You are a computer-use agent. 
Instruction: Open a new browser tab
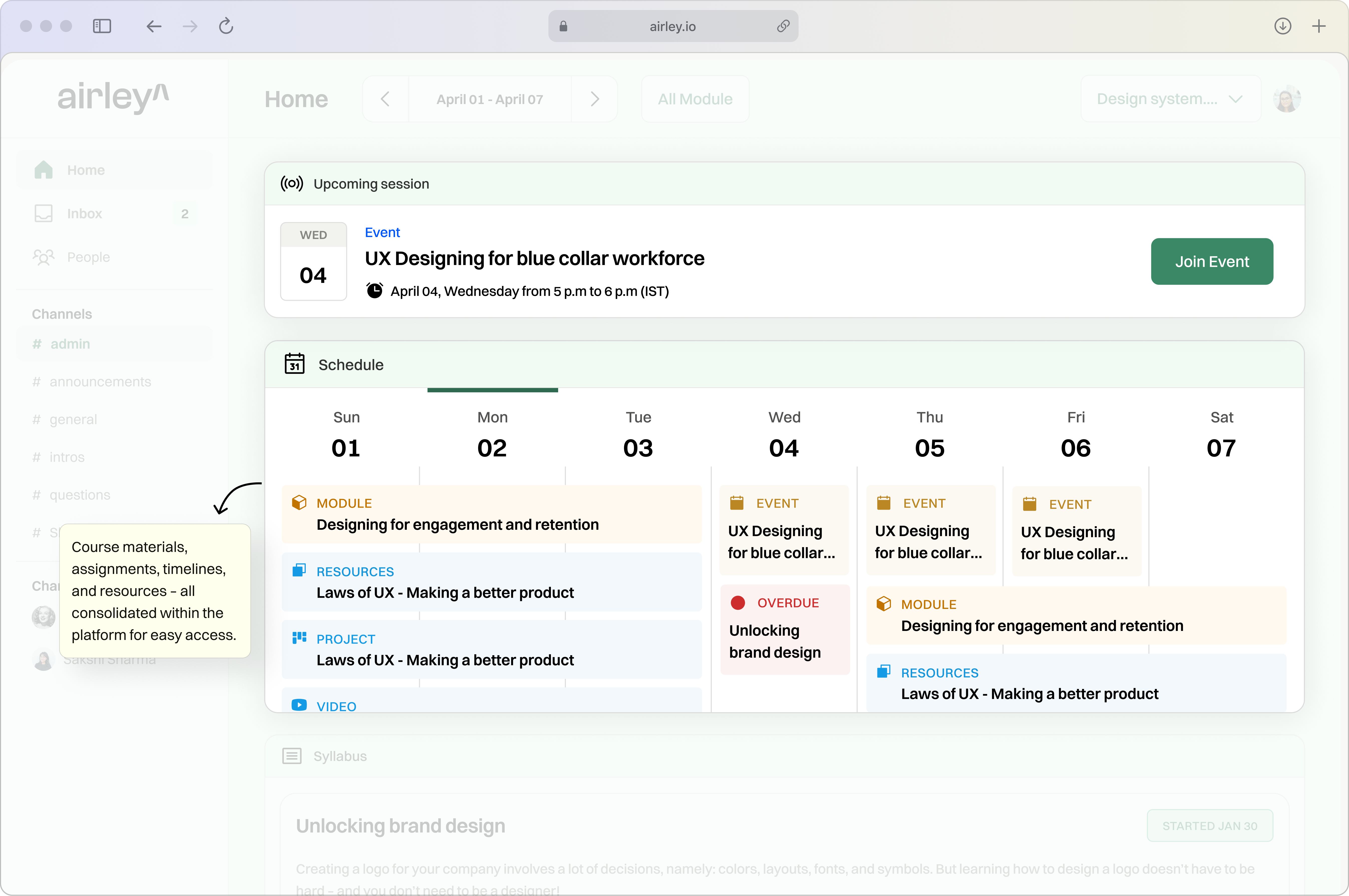(x=1319, y=26)
